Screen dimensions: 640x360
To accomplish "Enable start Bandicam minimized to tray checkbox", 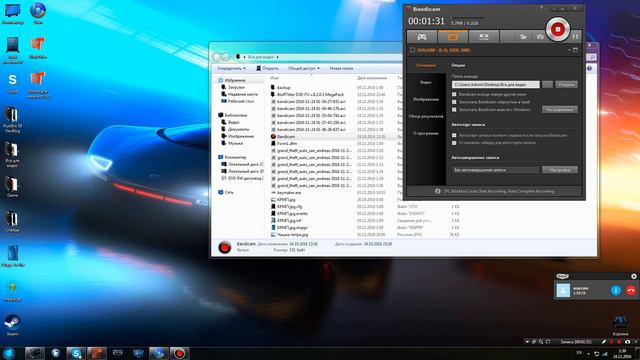I will pos(454,102).
